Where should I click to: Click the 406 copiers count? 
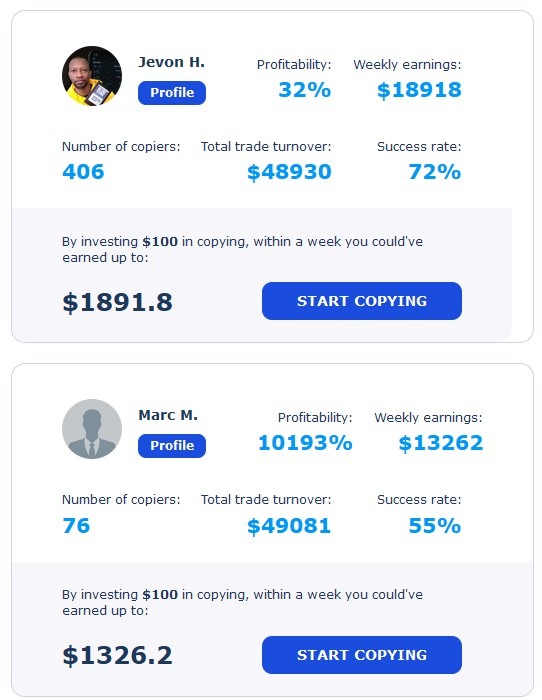click(83, 172)
